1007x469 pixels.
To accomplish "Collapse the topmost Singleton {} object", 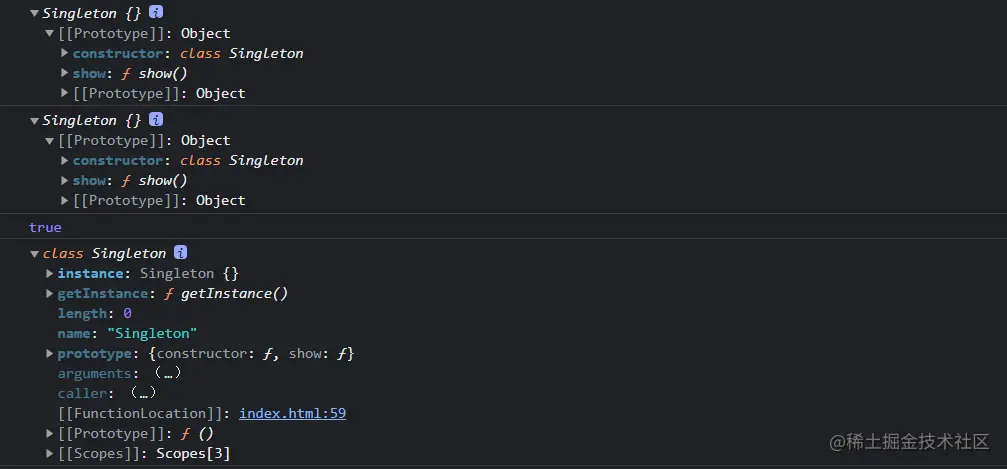I will 35,13.
